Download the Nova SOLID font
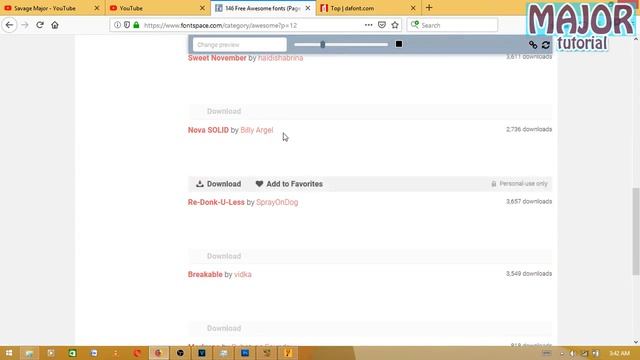 [219, 184]
